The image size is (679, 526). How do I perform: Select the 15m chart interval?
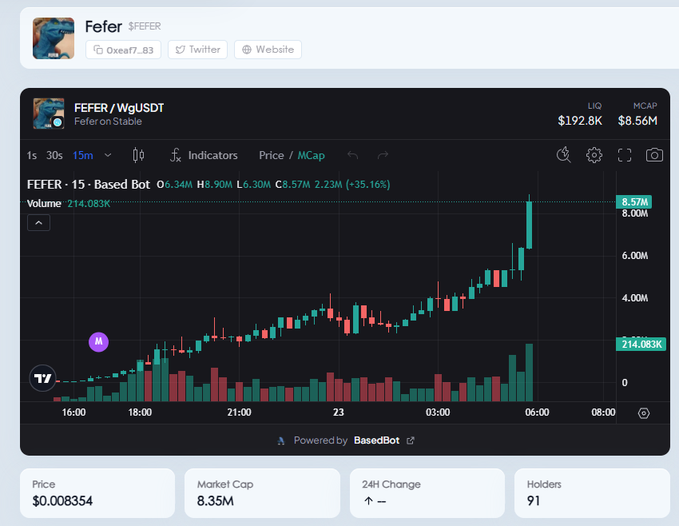click(x=83, y=155)
